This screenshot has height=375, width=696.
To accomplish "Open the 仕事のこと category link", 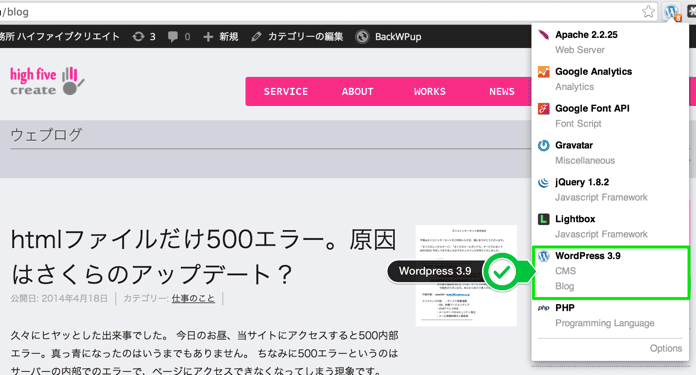I will point(193,299).
